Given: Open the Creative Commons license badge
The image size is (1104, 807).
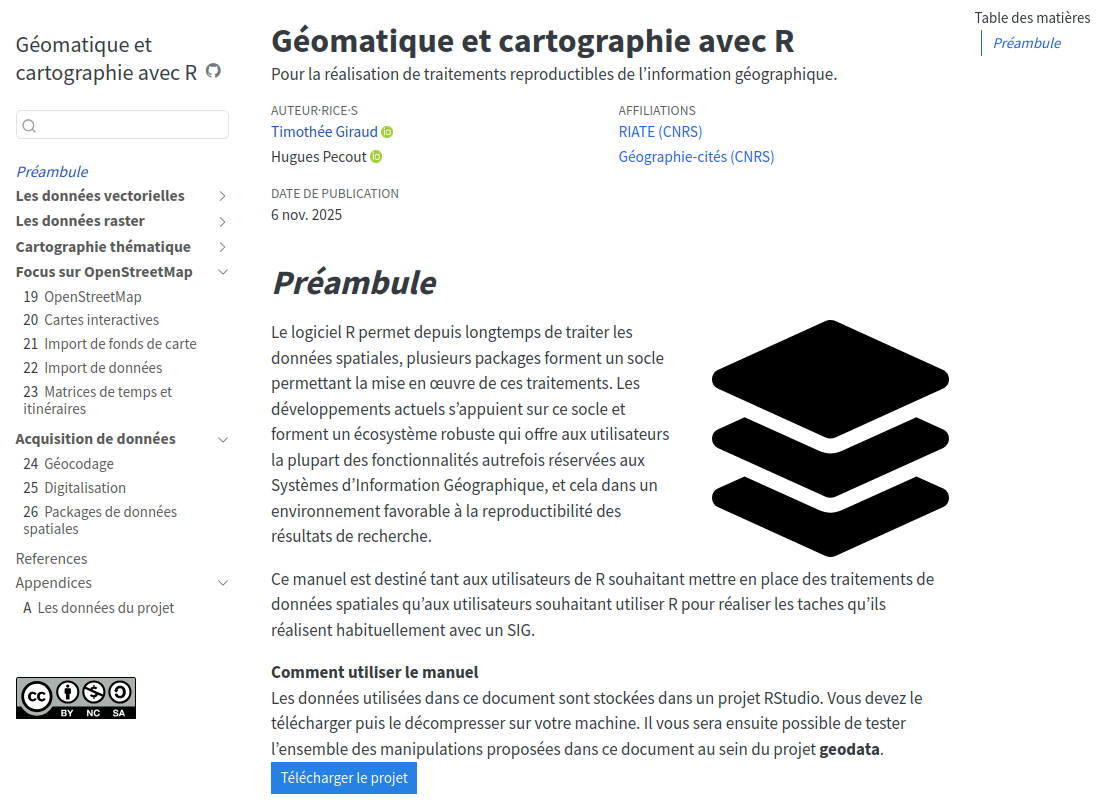Looking at the screenshot, I should pyautogui.click(x=76, y=698).
